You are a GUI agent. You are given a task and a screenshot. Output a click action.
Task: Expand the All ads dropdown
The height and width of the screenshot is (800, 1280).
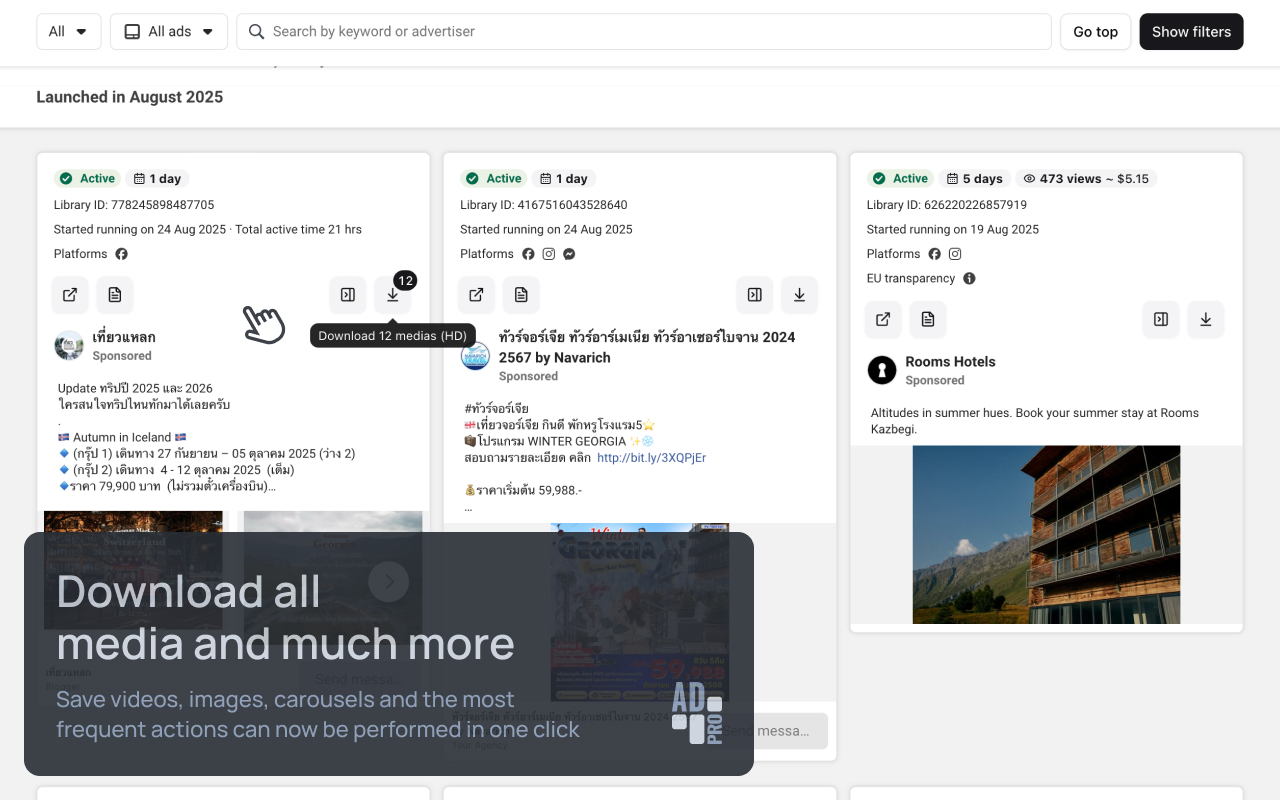coord(169,32)
